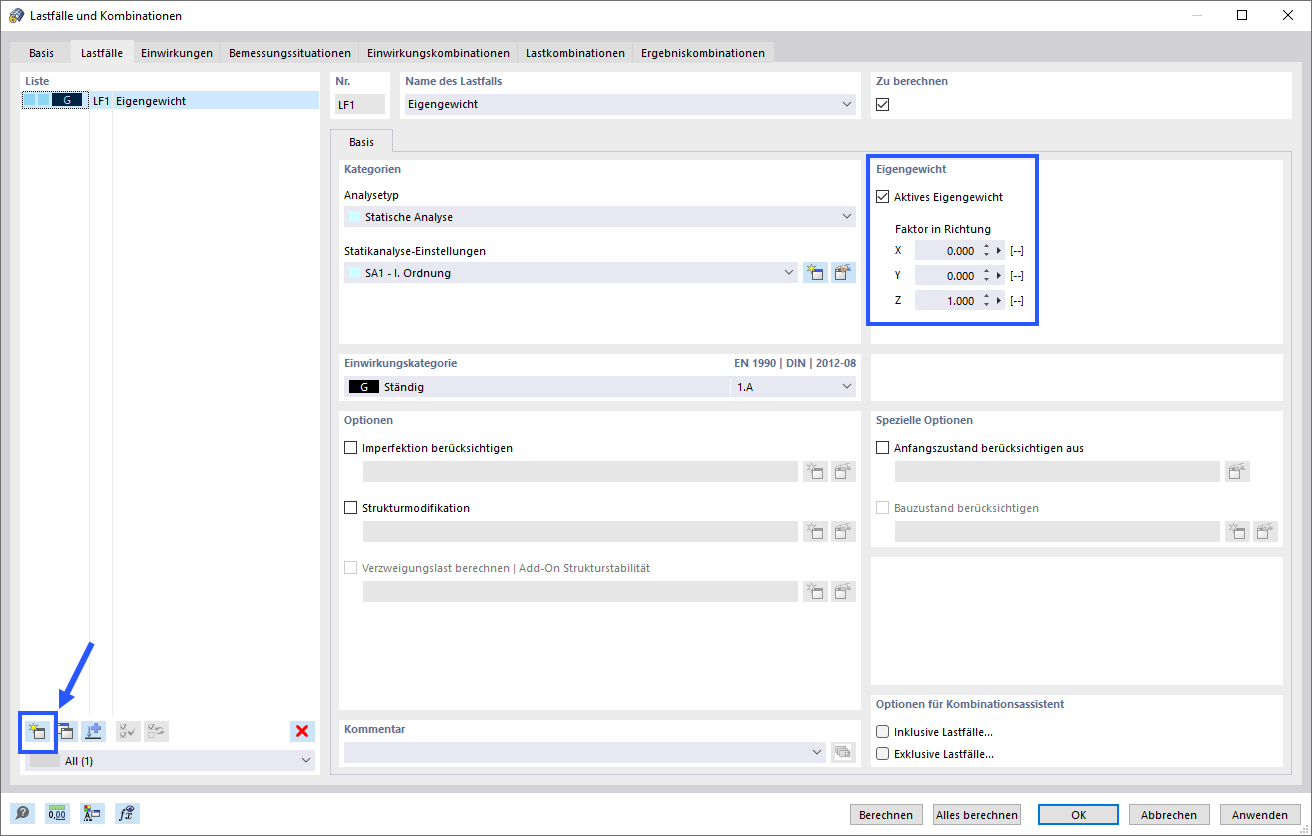Open the help speech-bubble icon
Image resolution: width=1312 pixels, height=836 pixels.
tap(22, 814)
